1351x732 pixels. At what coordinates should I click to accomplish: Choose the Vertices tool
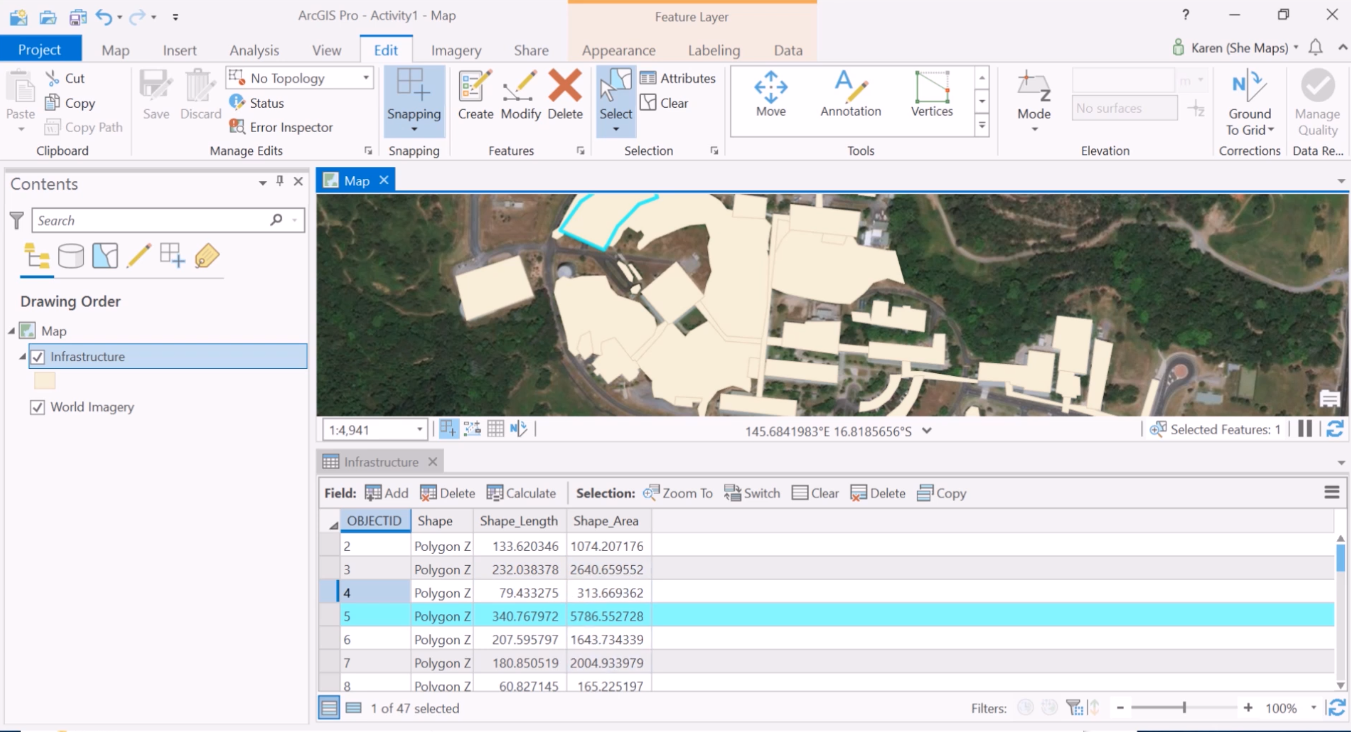(932, 95)
